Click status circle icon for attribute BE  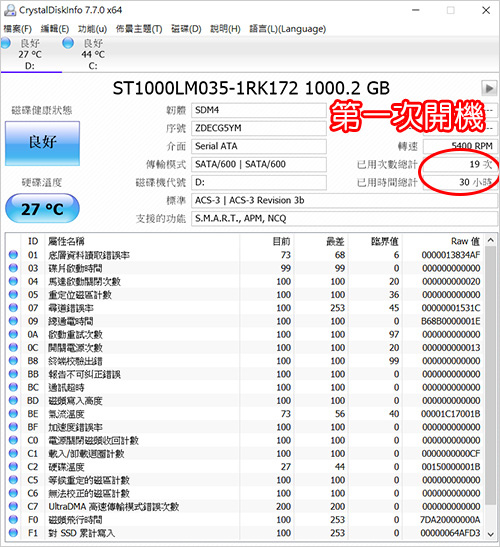[13, 414]
